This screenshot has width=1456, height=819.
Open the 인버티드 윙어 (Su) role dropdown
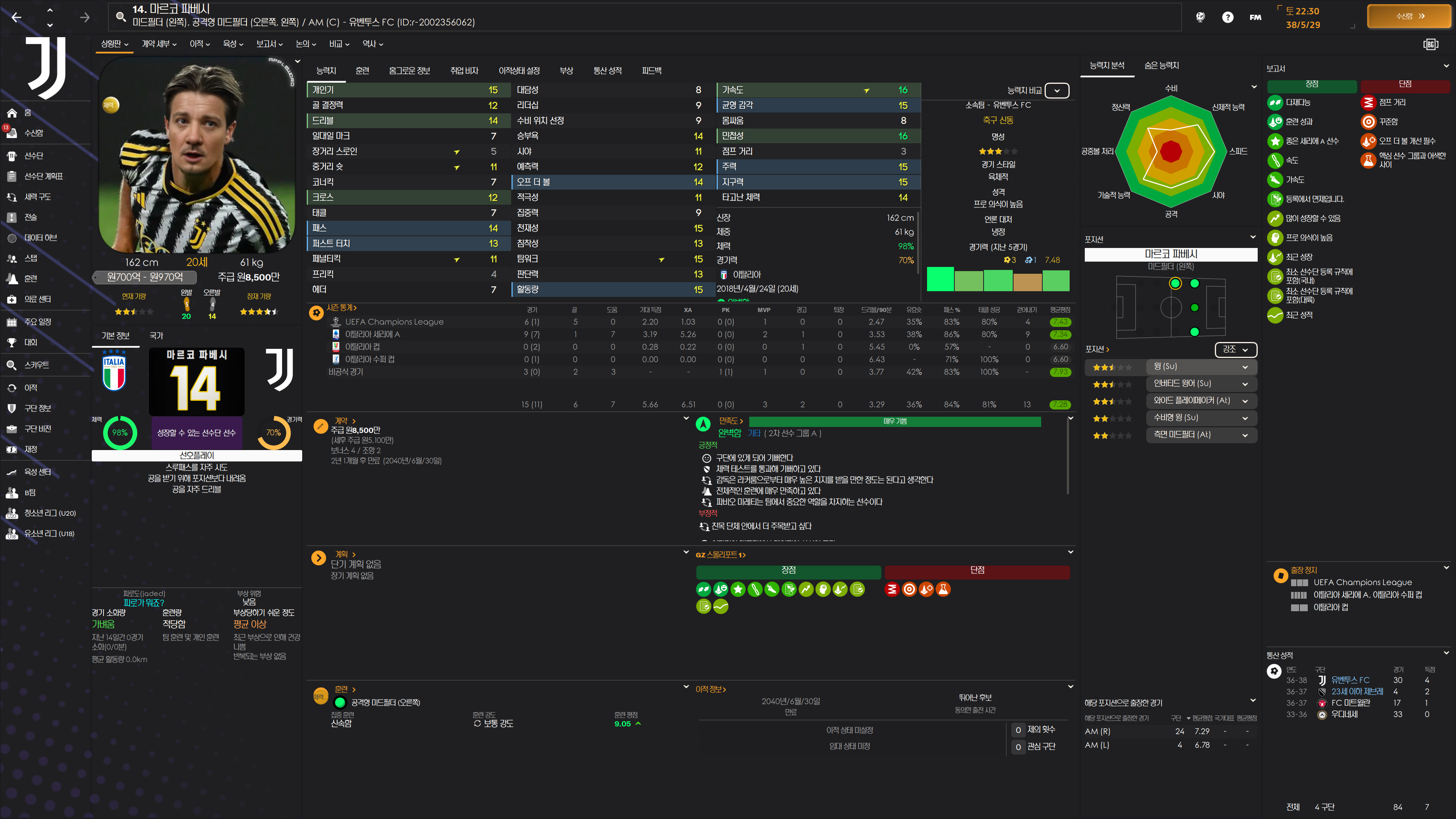(x=1201, y=383)
